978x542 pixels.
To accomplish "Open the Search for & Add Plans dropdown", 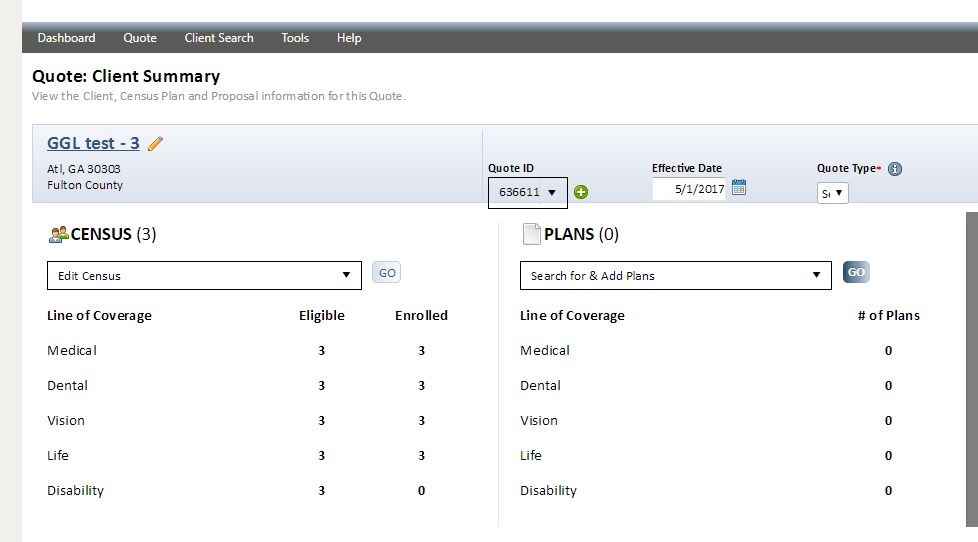I will (675, 275).
